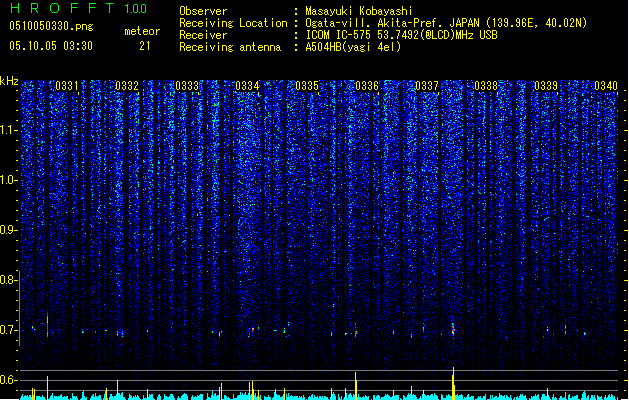The height and width of the screenshot is (400, 629).
Task: Click the Receiving Location label
Action: click(233, 23)
